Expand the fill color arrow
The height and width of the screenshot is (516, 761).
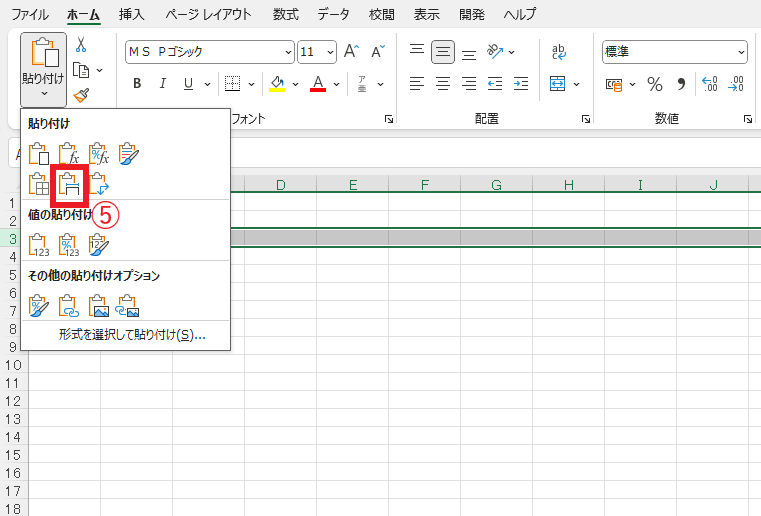295,84
